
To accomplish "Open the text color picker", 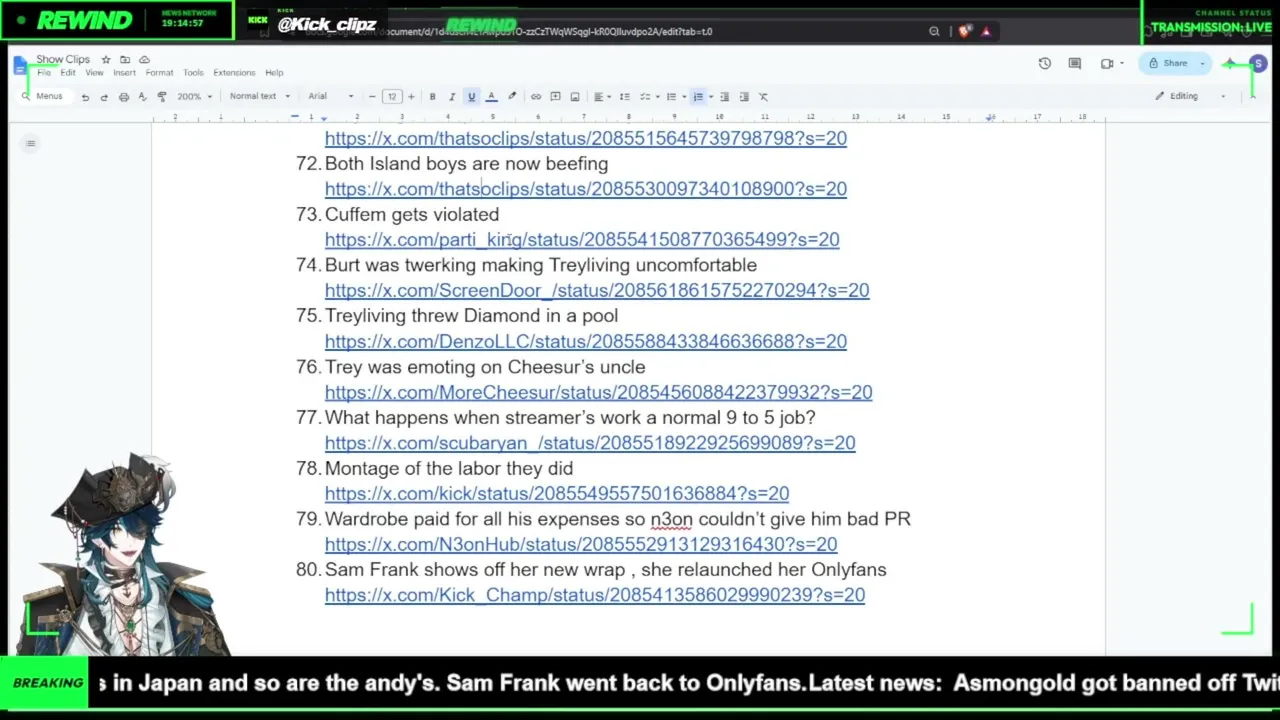I will [491, 97].
